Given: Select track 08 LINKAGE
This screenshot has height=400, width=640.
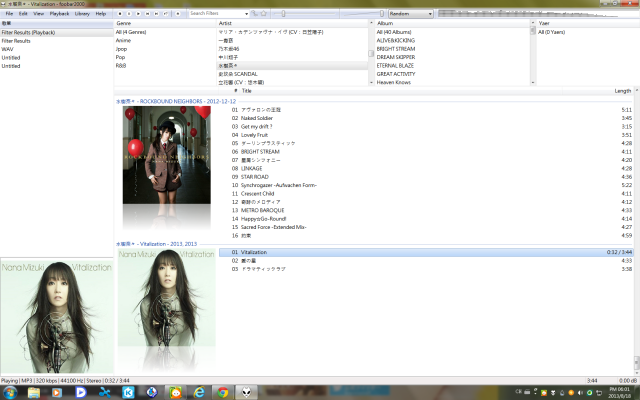Looking at the screenshot, I should point(426,168).
